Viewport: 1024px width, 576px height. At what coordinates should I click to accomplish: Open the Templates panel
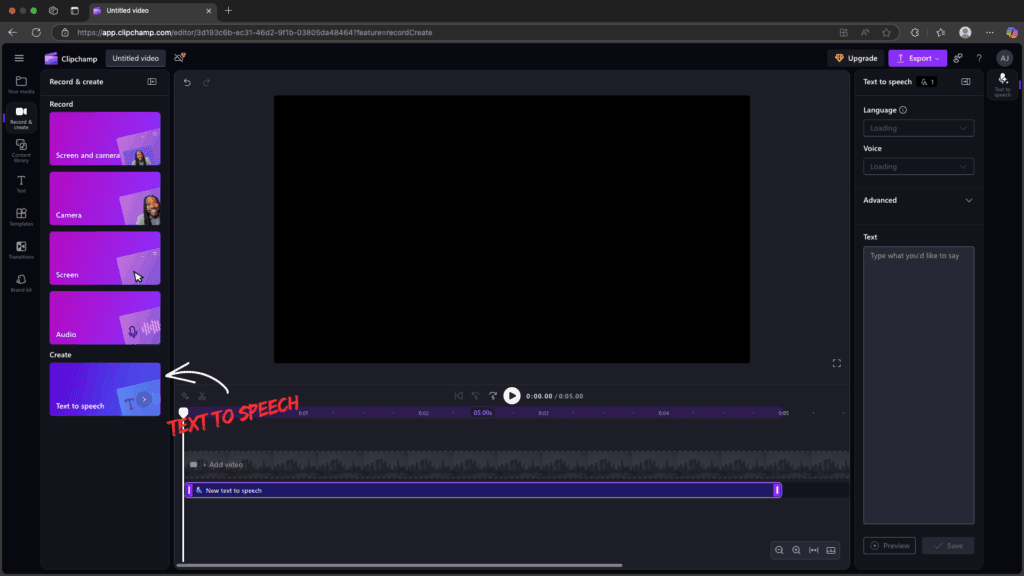click(x=20, y=217)
